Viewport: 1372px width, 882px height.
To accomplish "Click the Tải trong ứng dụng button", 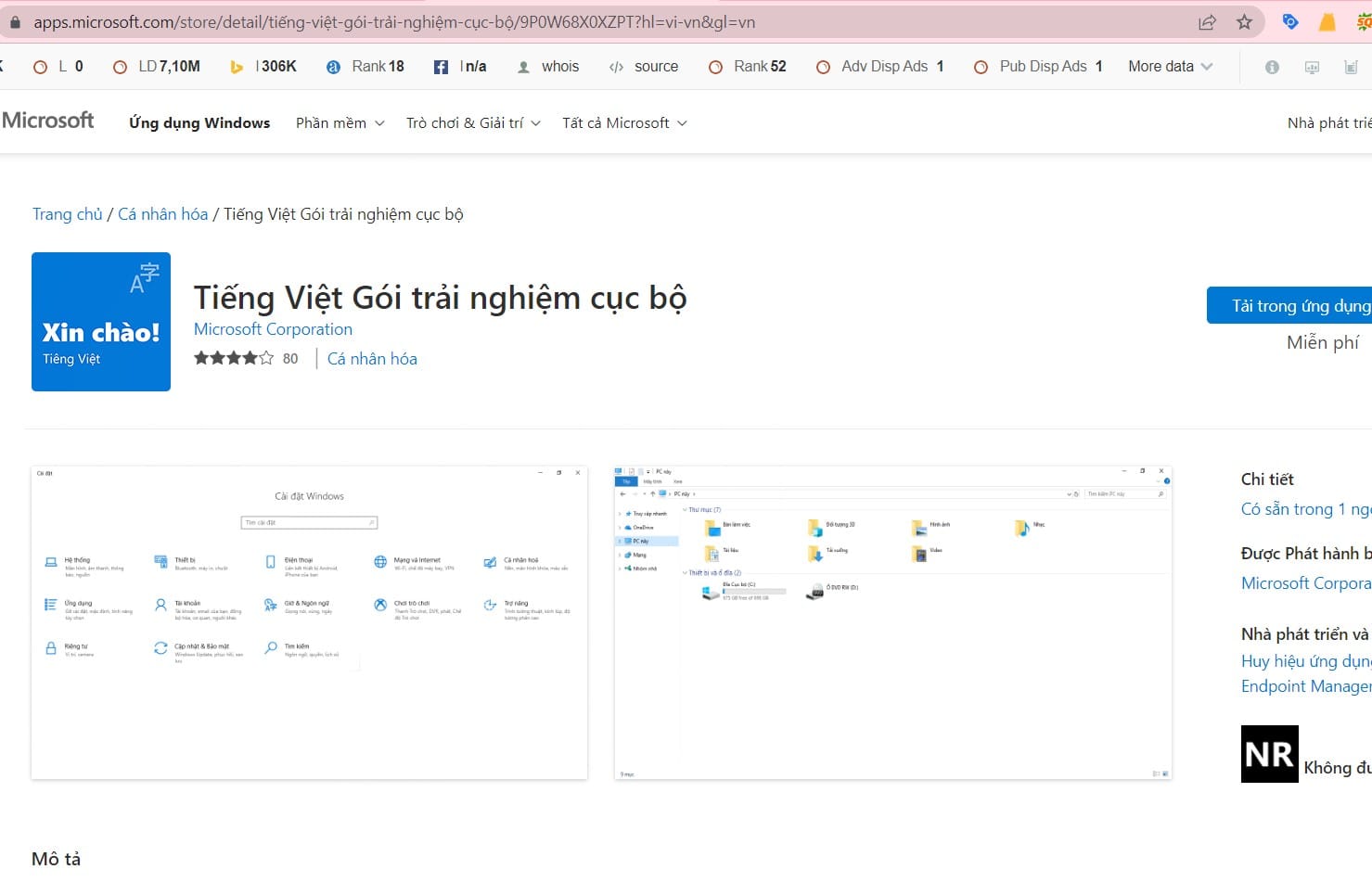I will coord(1289,305).
